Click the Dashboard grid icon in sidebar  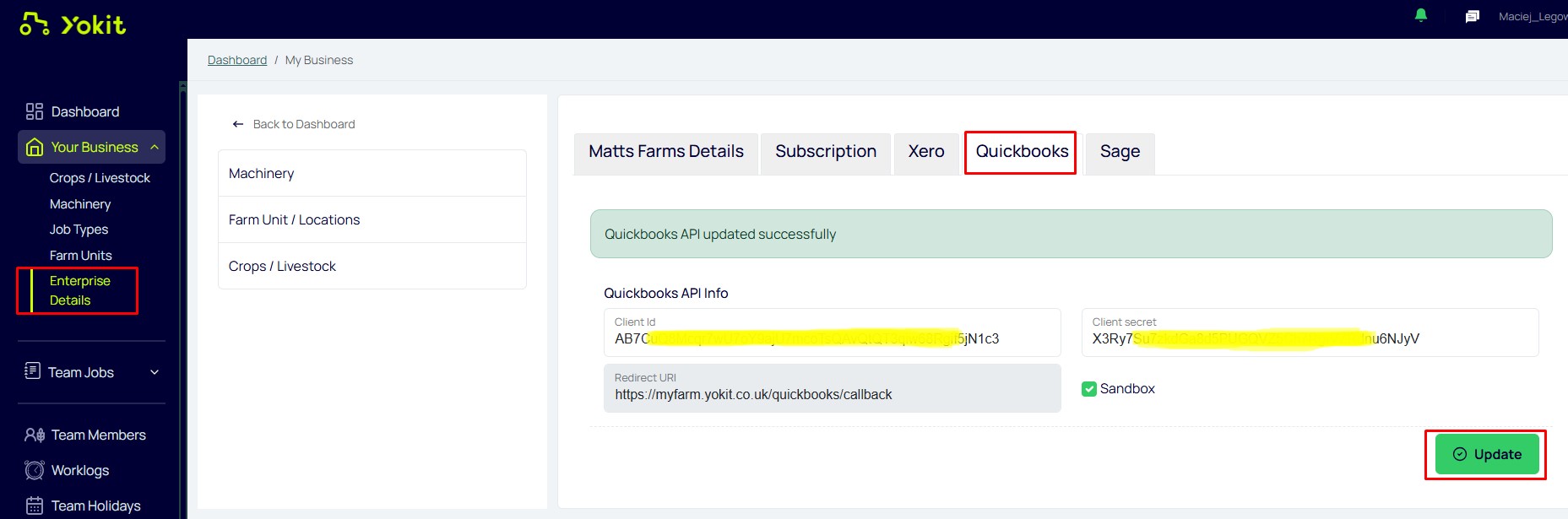click(35, 111)
